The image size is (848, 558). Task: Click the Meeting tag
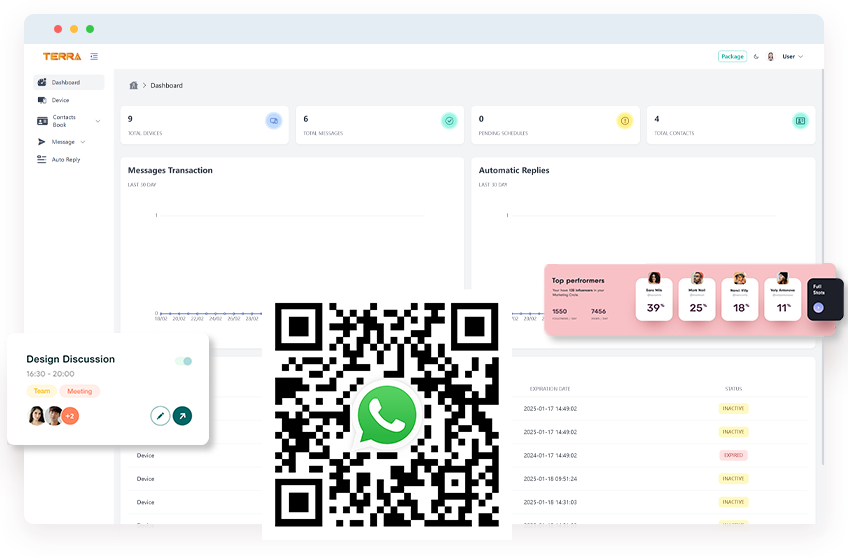click(x=80, y=391)
